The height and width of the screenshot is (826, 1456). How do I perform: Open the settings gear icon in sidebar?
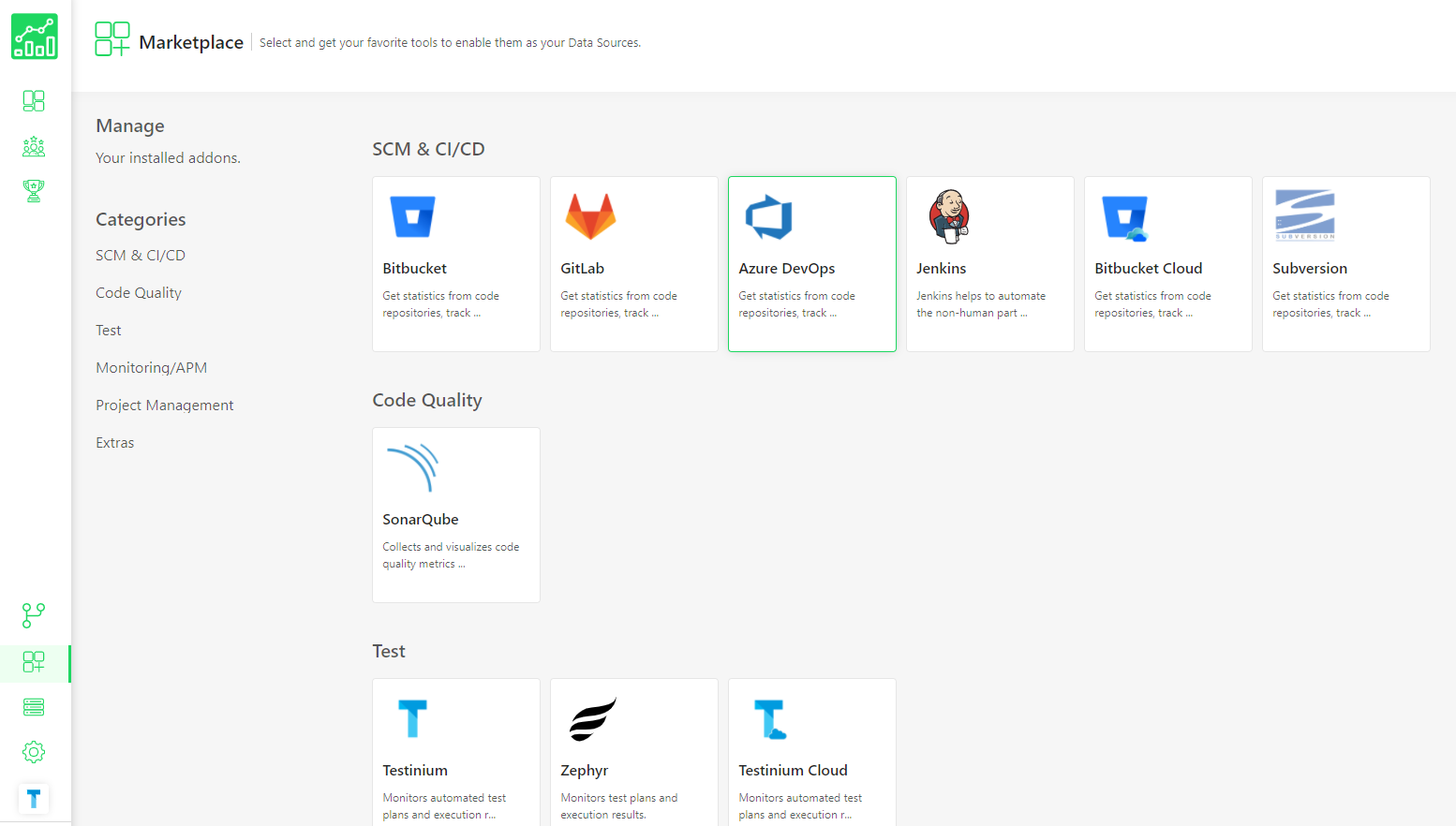34,752
